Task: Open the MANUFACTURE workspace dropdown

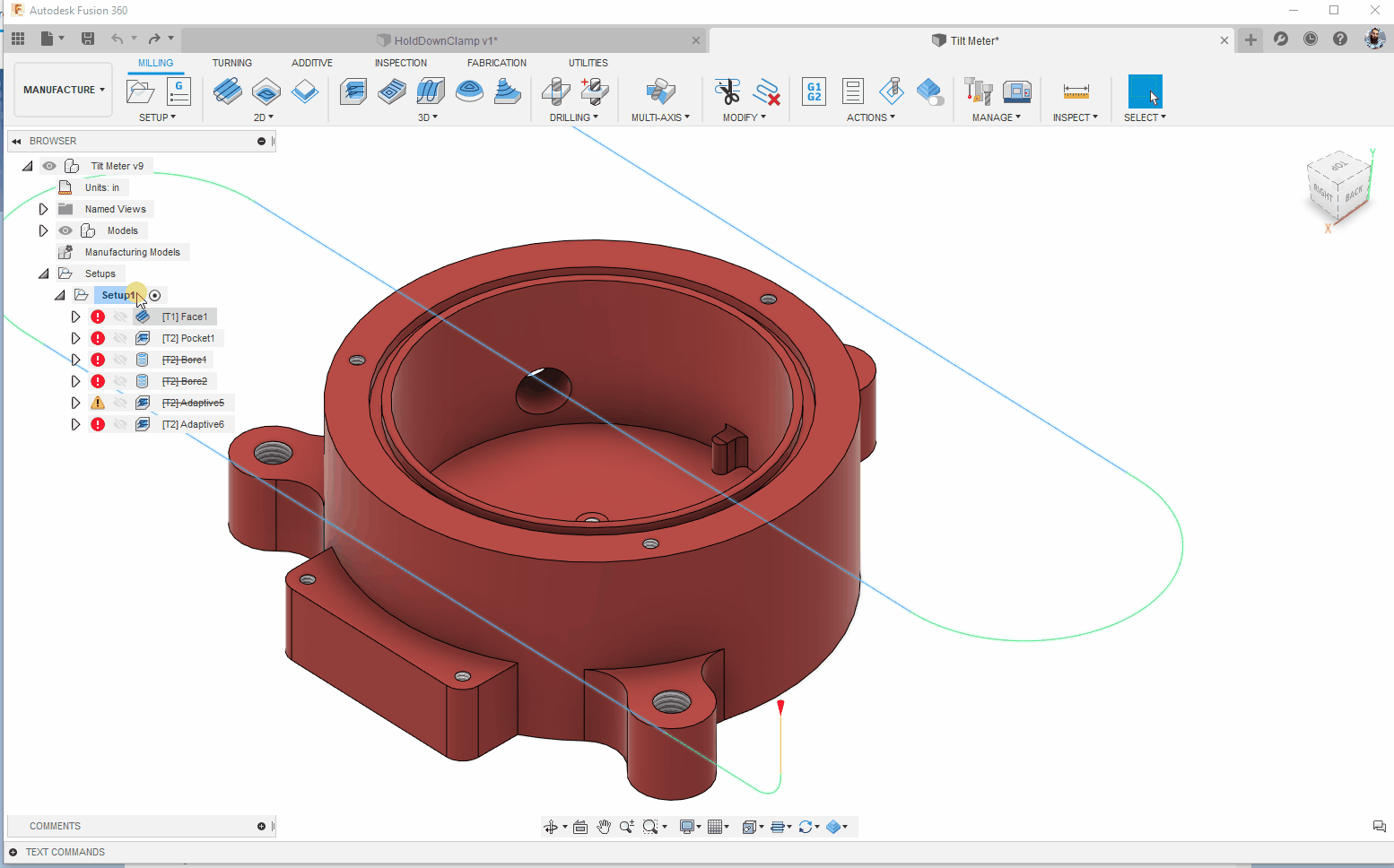Action: [x=64, y=90]
